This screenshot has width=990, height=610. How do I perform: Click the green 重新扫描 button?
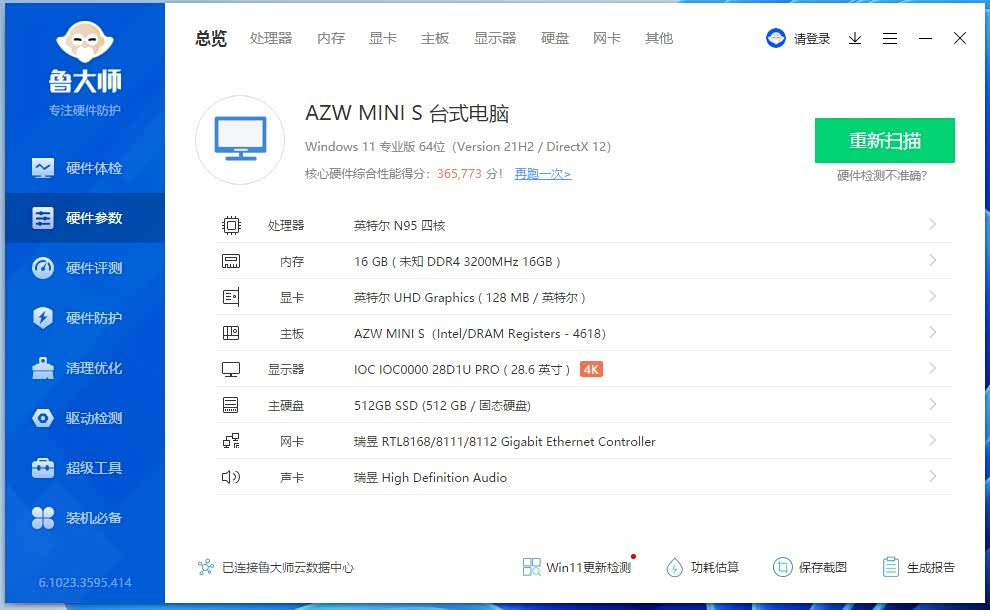884,140
